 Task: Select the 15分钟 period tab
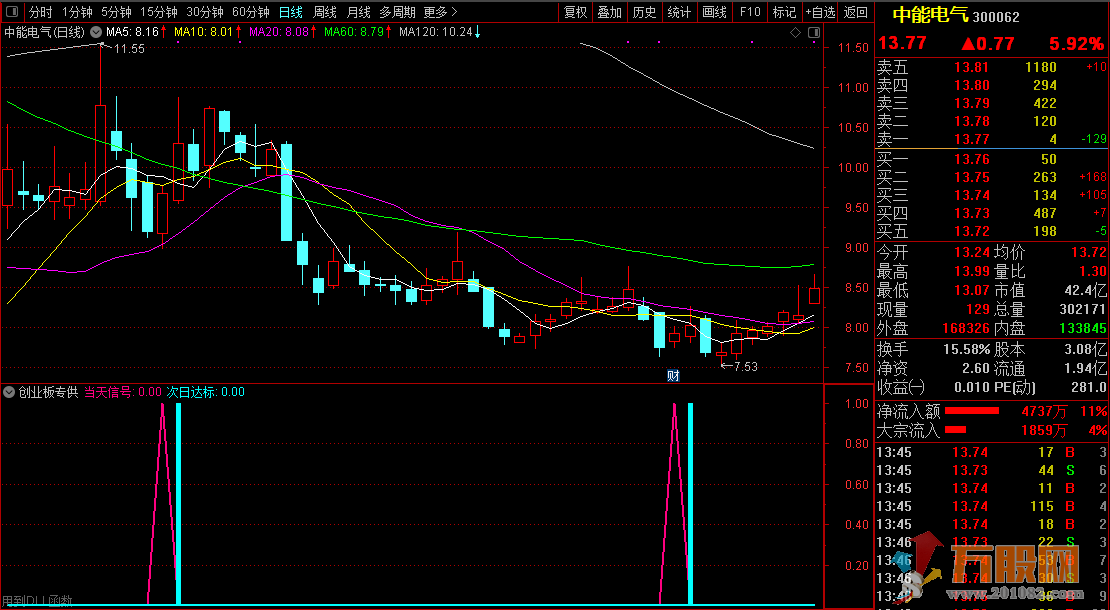tap(158, 12)
